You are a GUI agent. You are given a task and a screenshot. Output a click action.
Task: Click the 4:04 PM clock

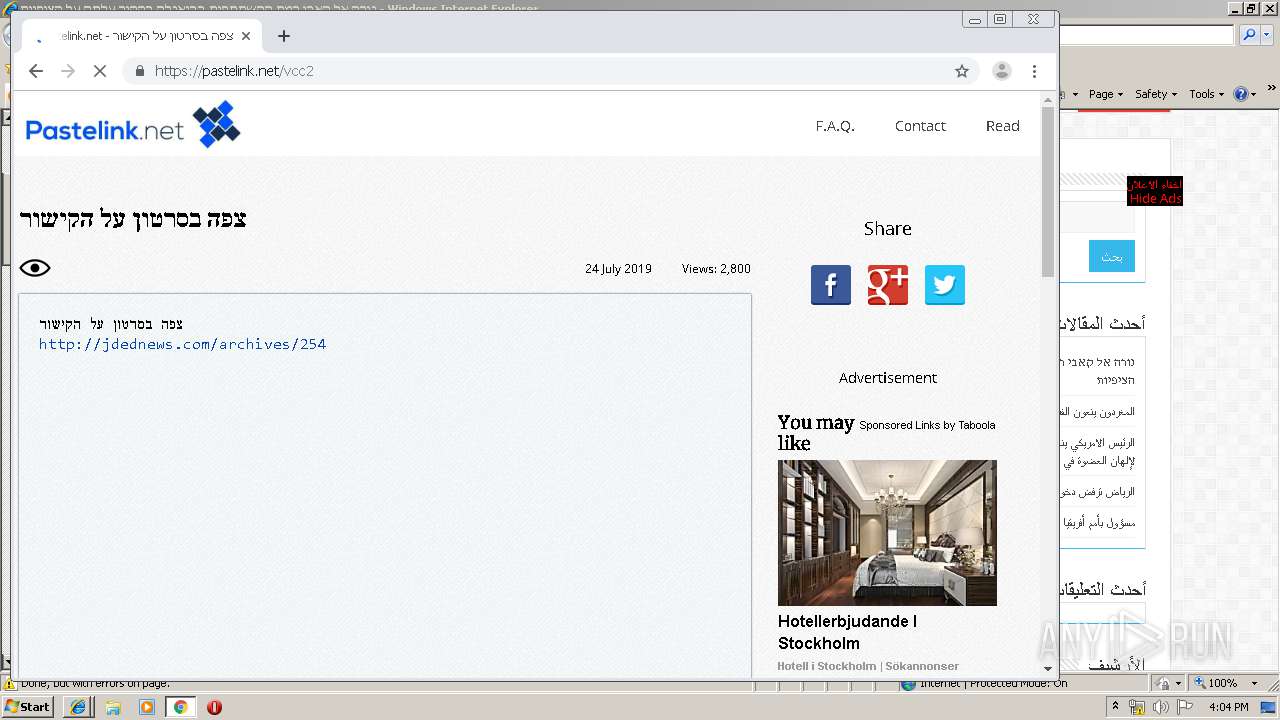[x=1227, y=707]
